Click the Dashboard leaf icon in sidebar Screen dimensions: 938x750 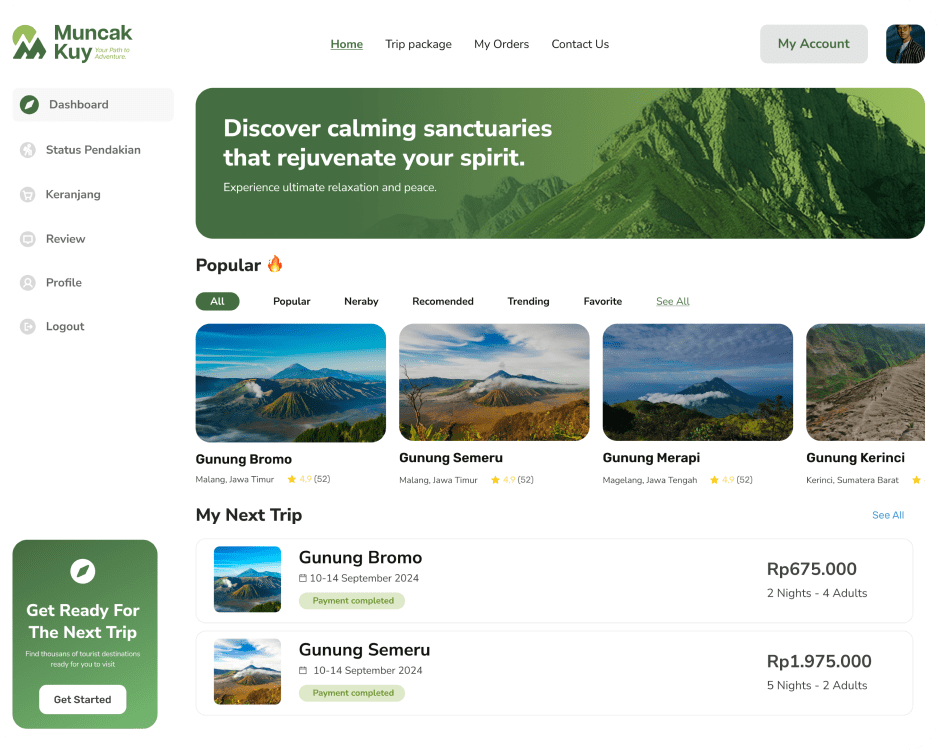pos(29,105)
